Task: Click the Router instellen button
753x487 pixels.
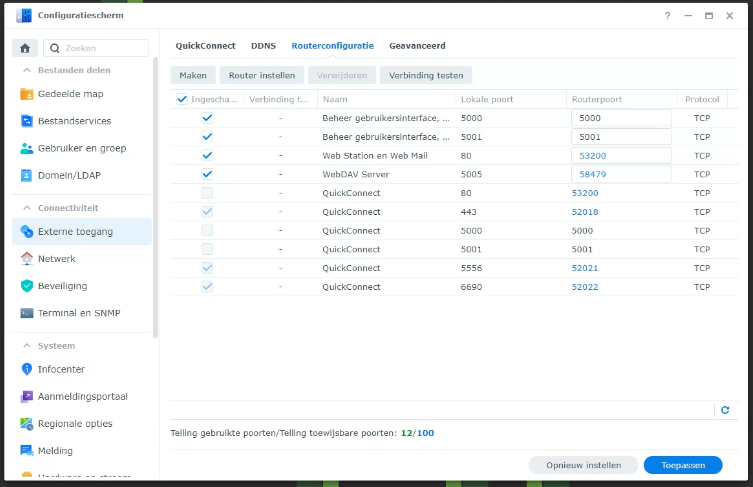Action: (262, 75)
